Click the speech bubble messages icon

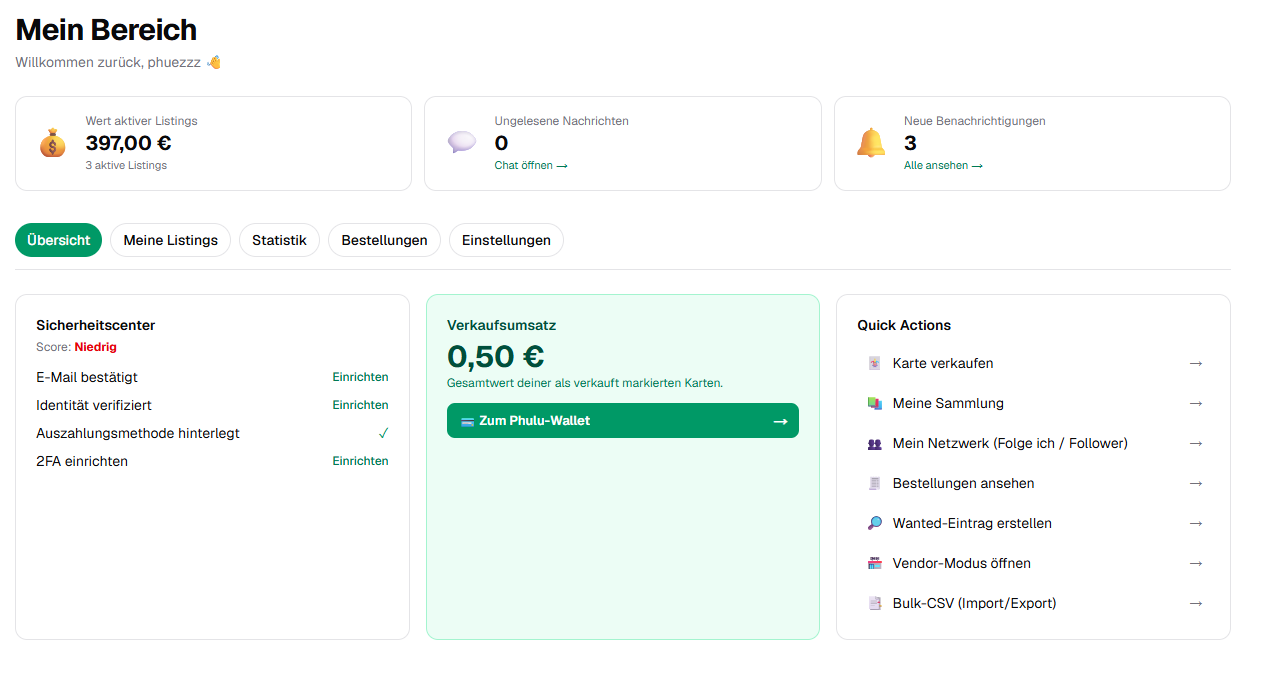[x=462, y=142]
